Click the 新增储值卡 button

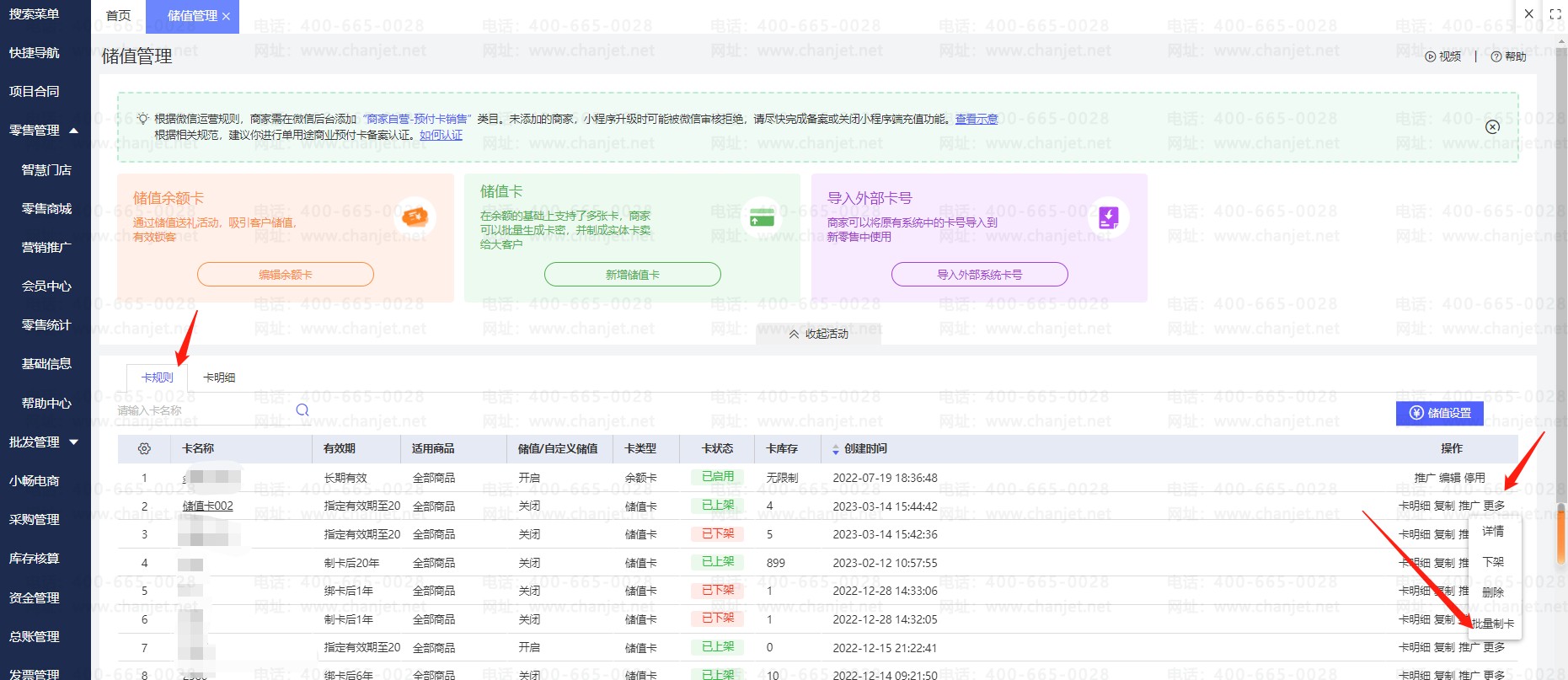click(632, 275)
